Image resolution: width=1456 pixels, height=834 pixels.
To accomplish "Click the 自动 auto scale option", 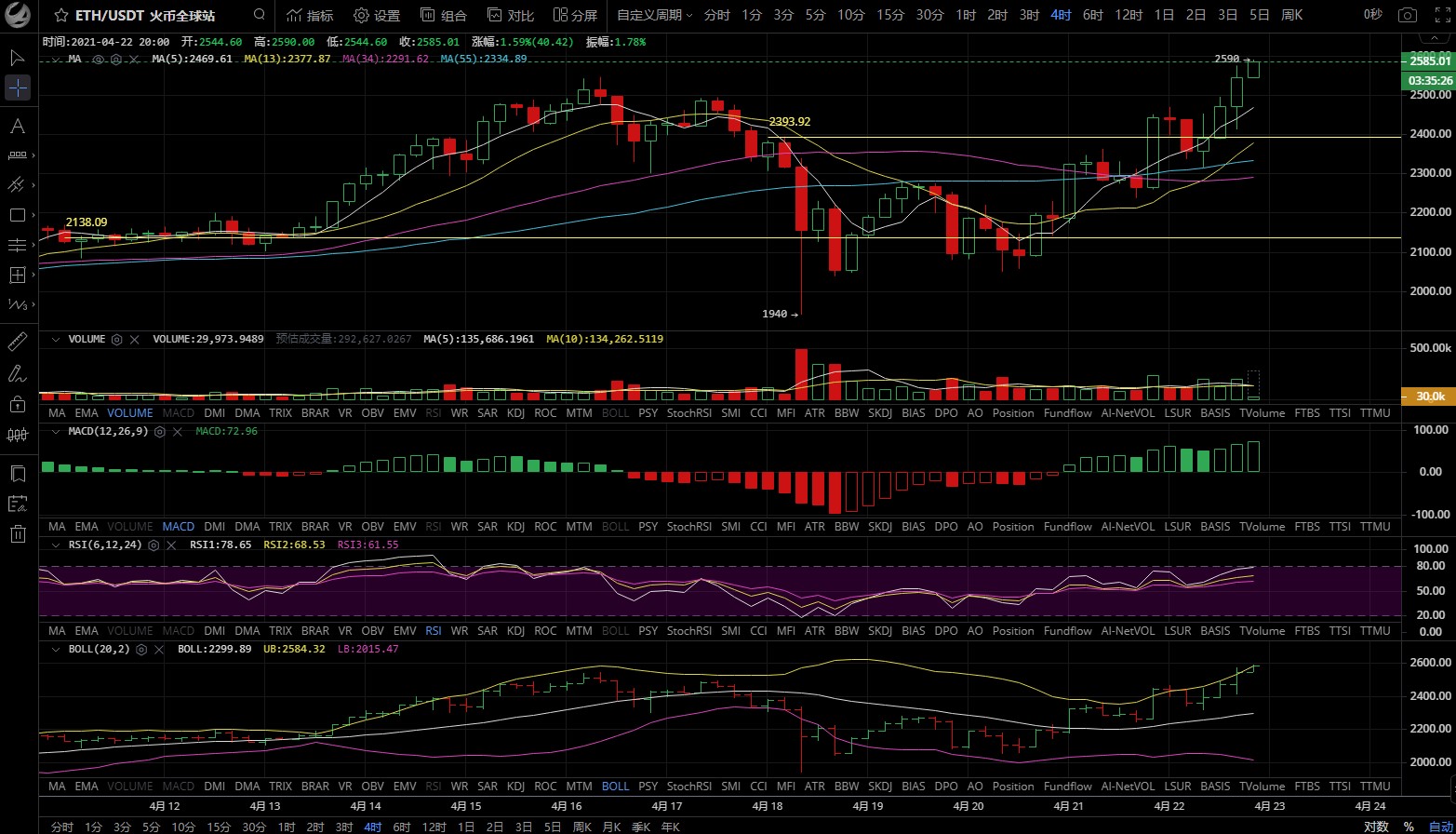I will coord(1440,827).
